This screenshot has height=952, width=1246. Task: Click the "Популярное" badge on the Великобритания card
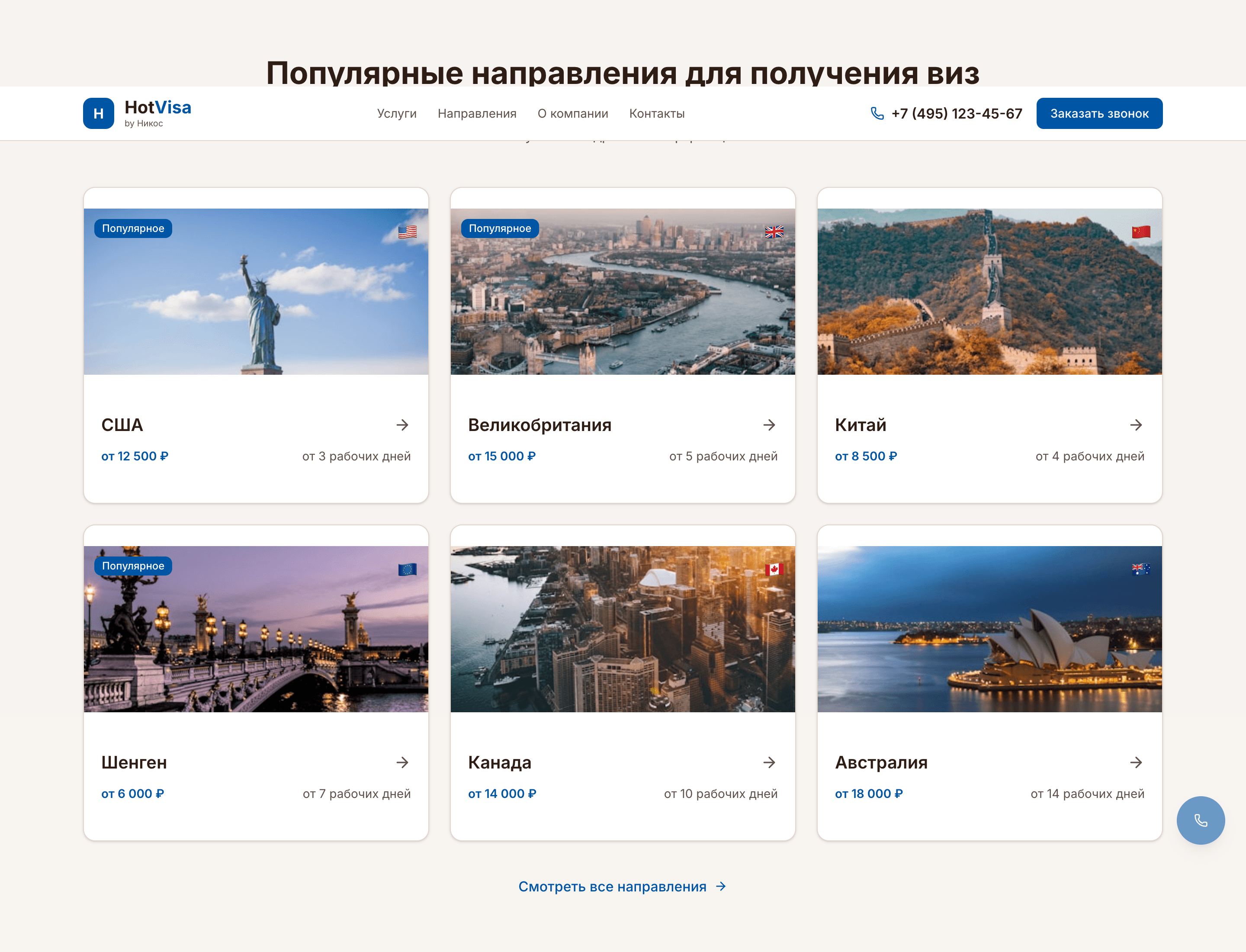point(500,228)
